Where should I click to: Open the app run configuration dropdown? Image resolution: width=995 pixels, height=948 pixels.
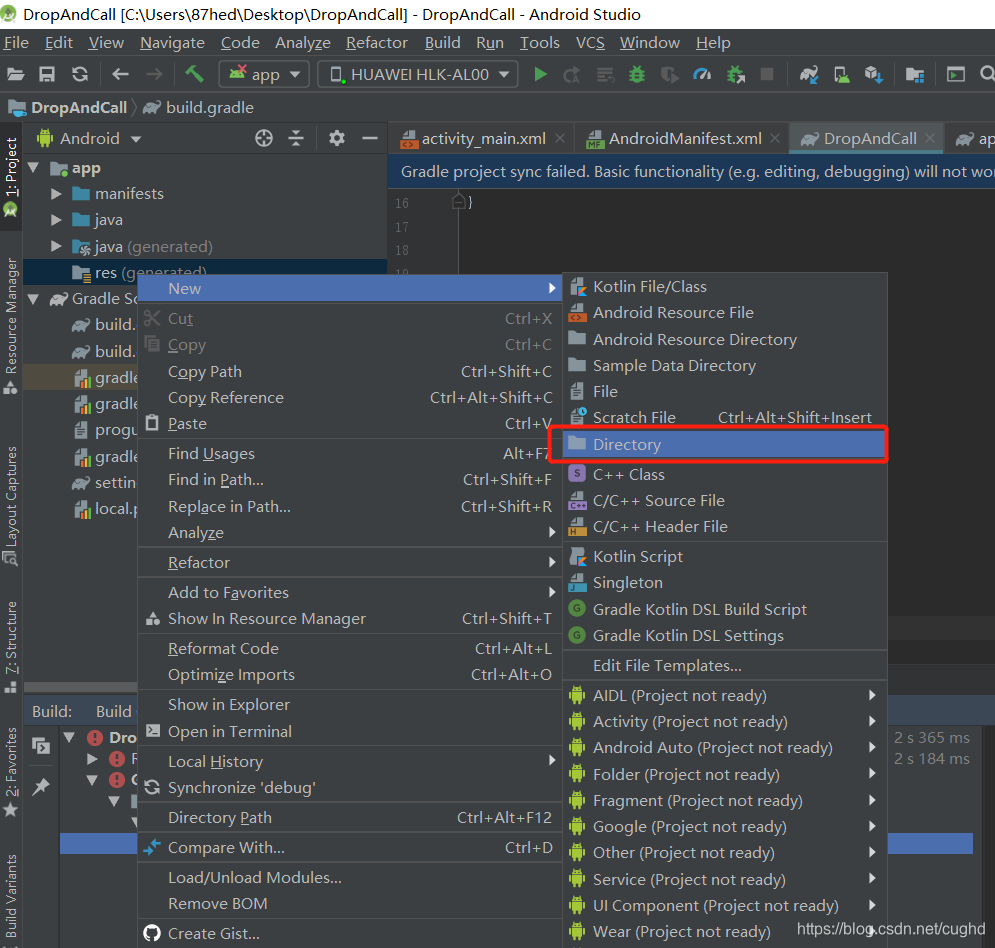pyautogui.click(x=264, y=74)
